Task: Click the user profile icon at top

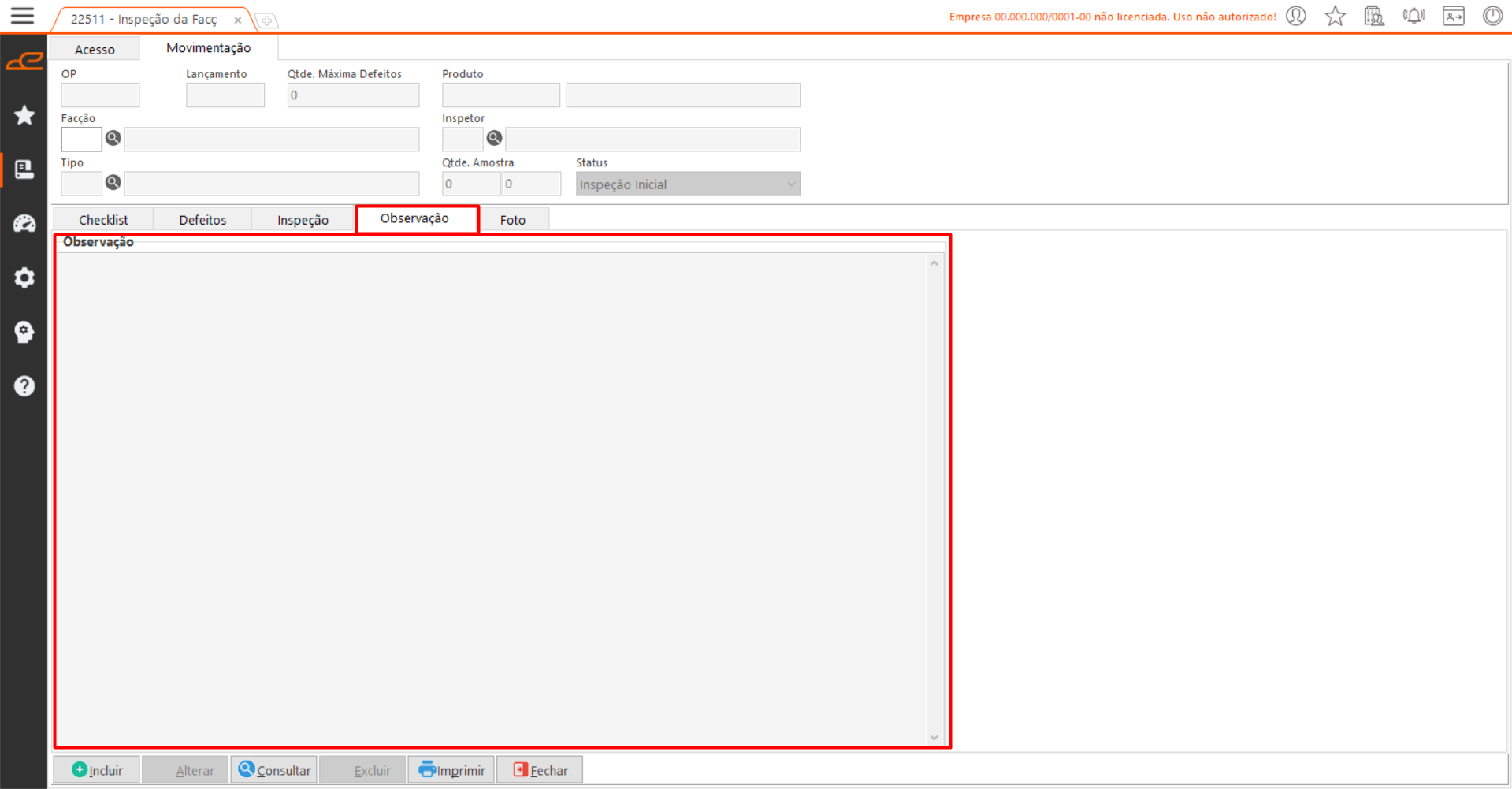Action: (1296, 17)
